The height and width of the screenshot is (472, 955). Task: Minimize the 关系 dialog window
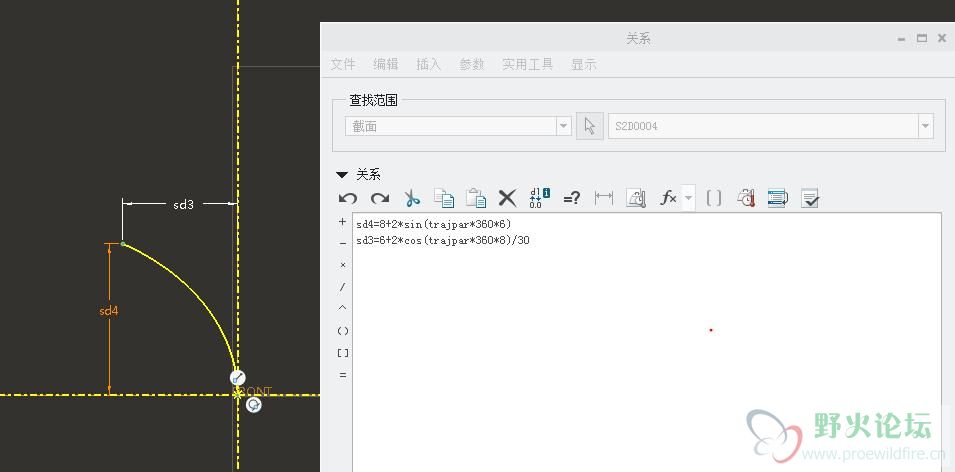[901, 39]
